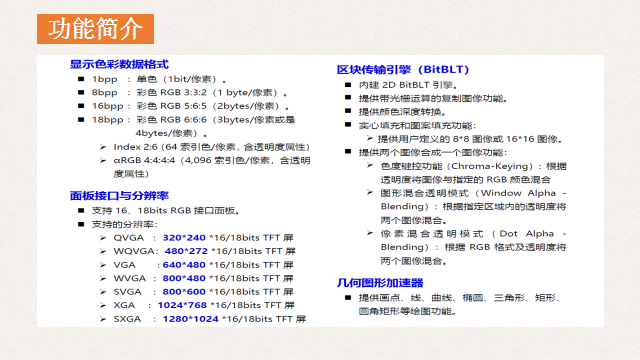
Task: Click the arrow bullet before 像素混合透明模式
Action: (370, 233)
